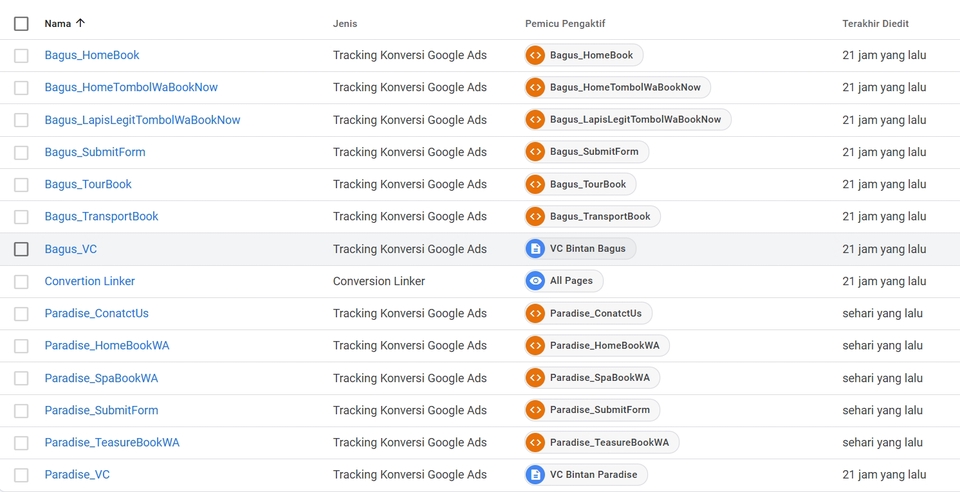
Task: Click the eye icon on All Pages trigger
Action: tap(535, 281)
